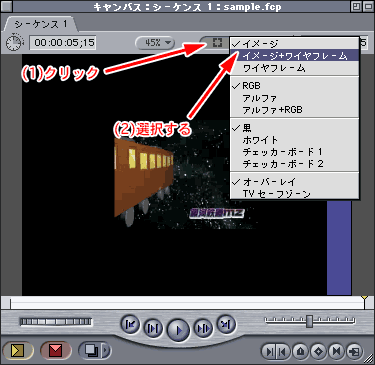Go to next edit button
The image size is (375, 365).
click(x=226, y=324)
